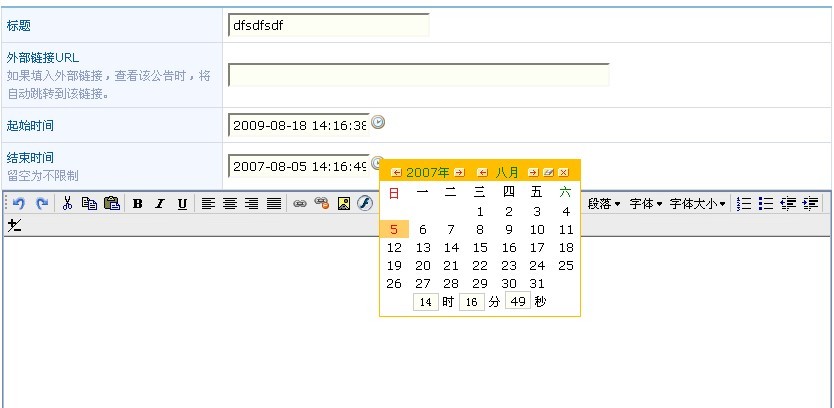The image size is (834, 408).
Task: Go to next year in calendar
Action: [x=459, y=172]
